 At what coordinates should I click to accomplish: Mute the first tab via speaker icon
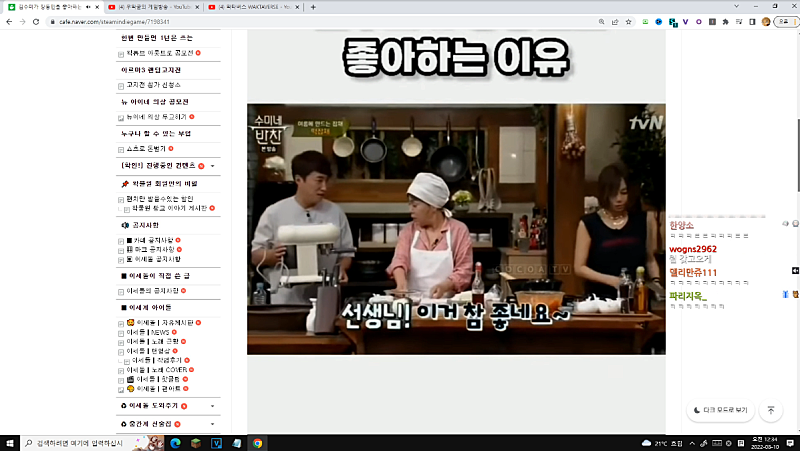coord(88,7)
